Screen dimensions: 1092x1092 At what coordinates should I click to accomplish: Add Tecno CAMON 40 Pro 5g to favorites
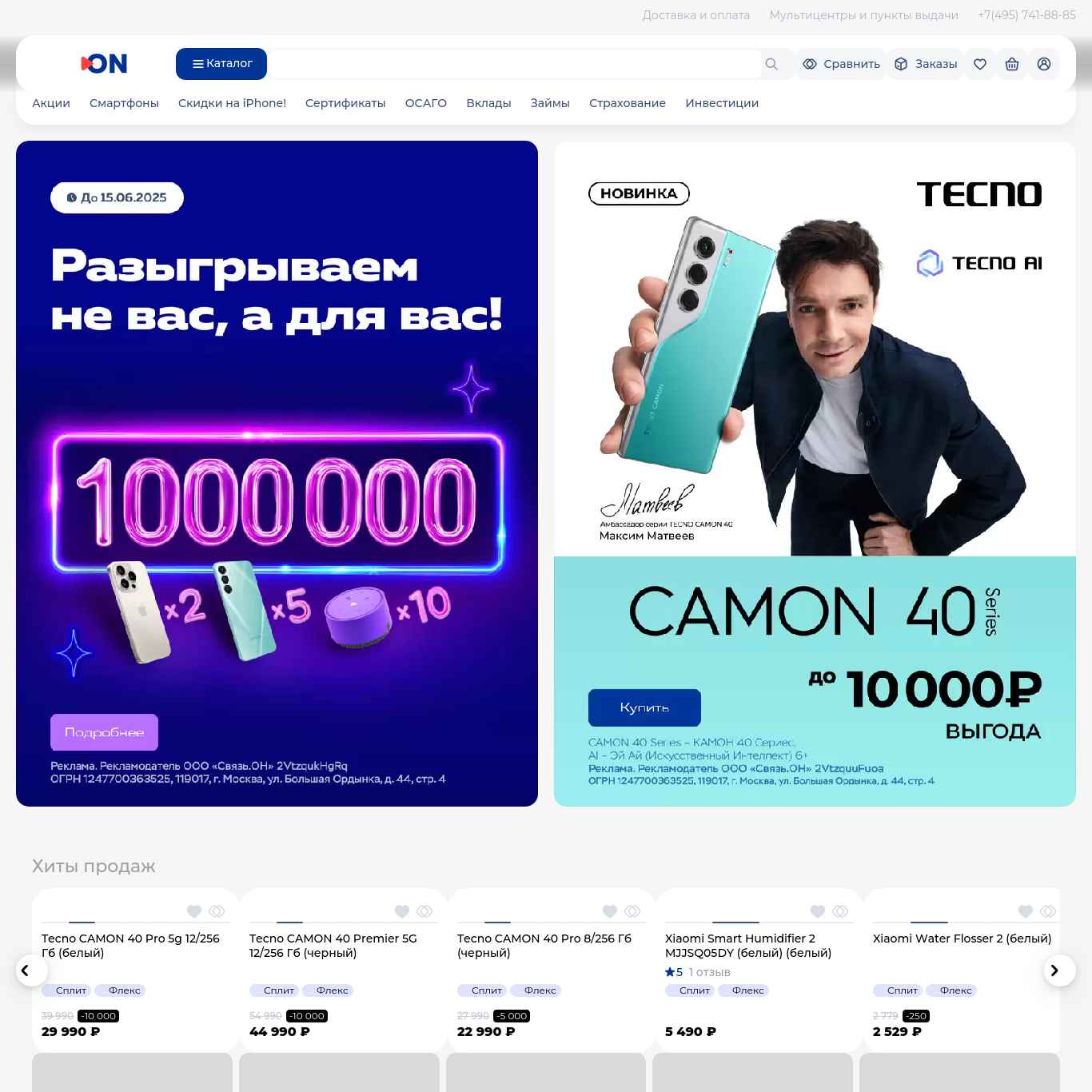pos(194,911)
